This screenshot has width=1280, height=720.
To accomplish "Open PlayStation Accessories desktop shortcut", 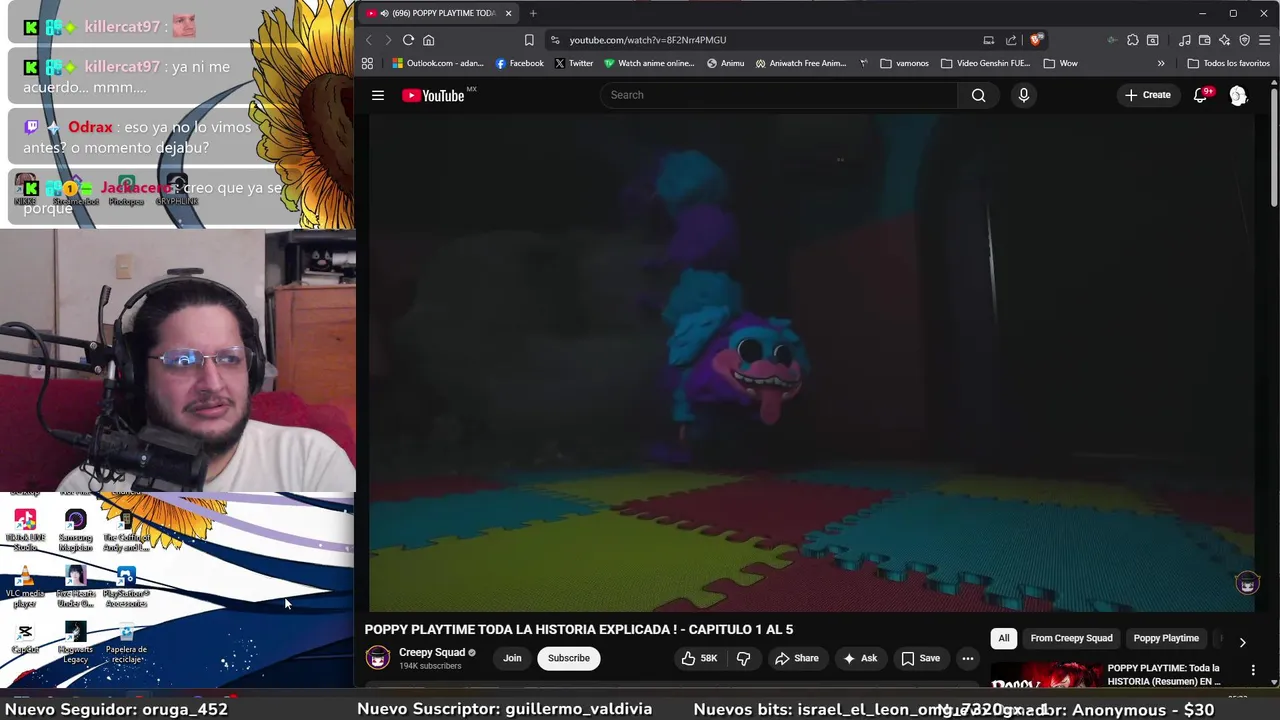I will click(126, 587).
